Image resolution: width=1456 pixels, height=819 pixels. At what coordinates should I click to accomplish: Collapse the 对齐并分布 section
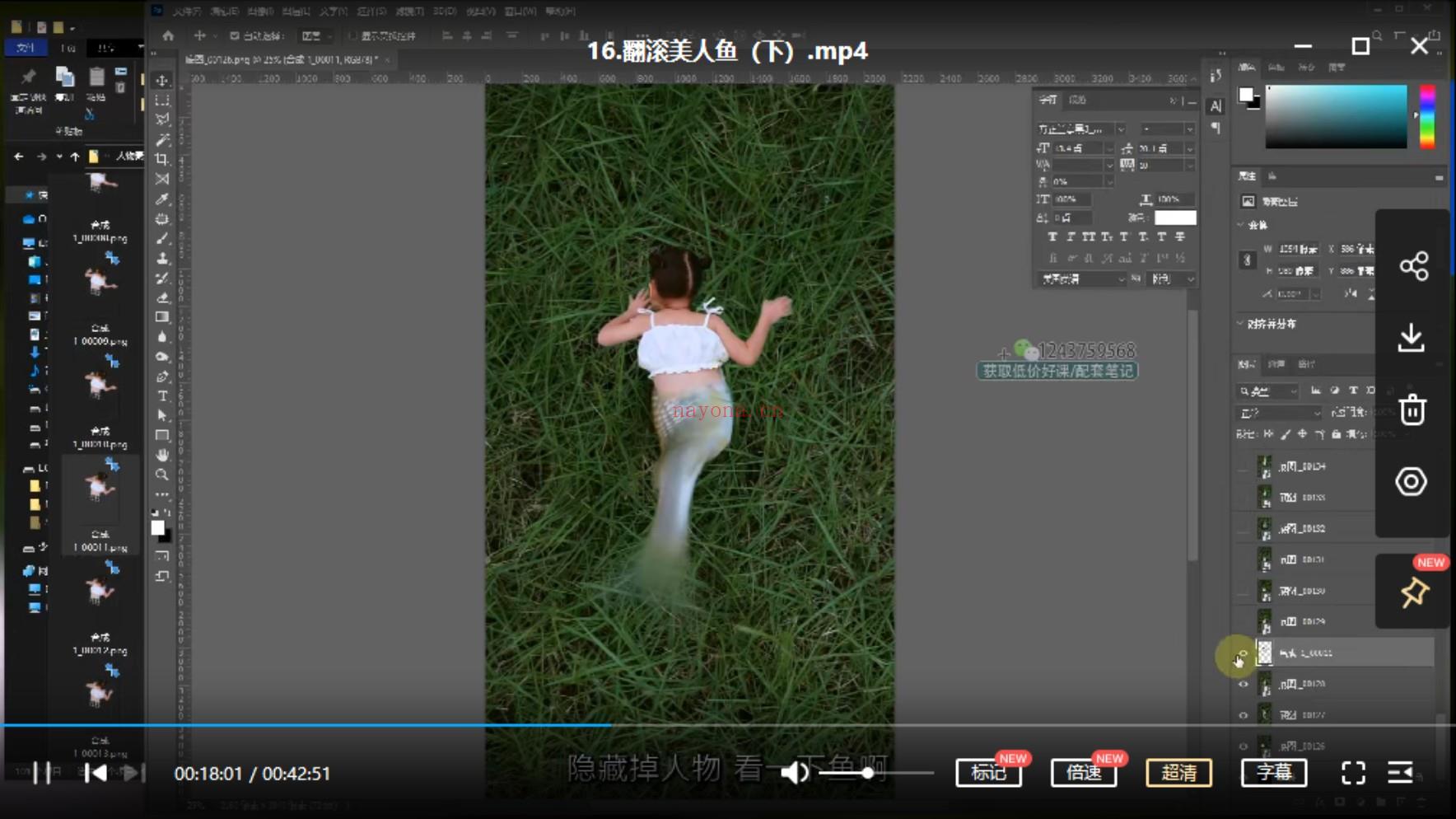click(1241, 324)
